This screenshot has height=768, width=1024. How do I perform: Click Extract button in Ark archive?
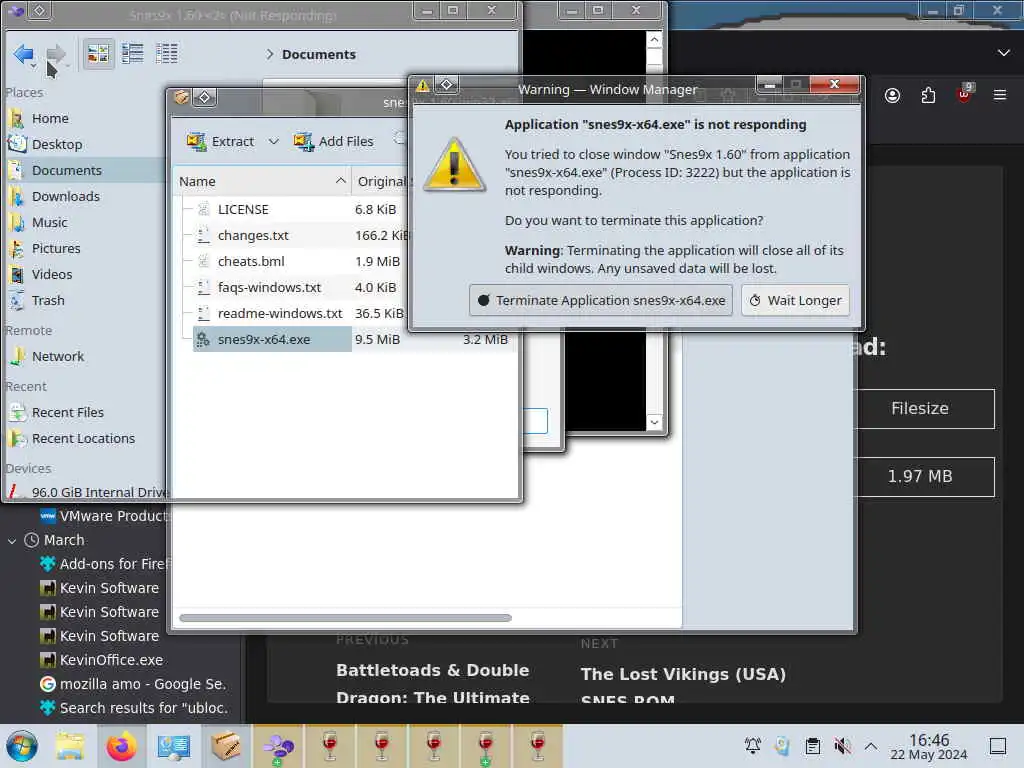point(220,141)
